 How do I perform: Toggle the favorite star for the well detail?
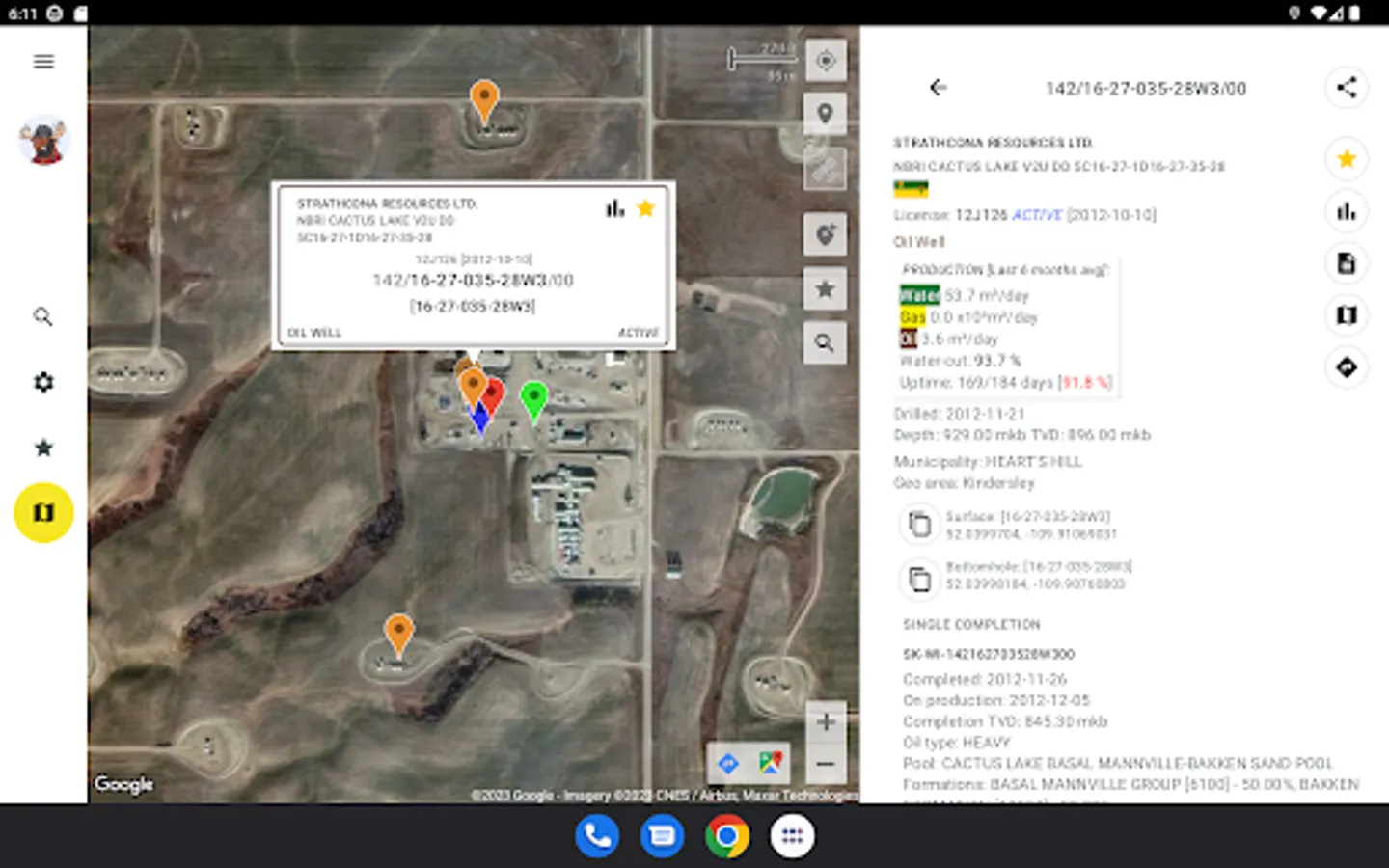[1347, 159]
